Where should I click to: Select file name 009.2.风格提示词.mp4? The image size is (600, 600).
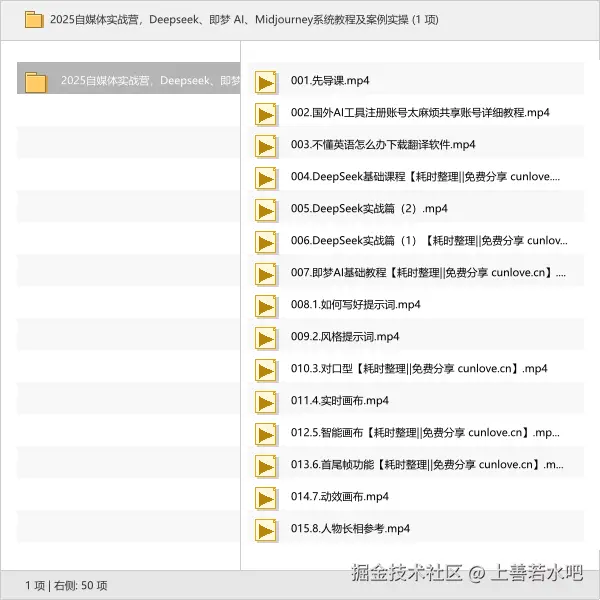[345, 336]
